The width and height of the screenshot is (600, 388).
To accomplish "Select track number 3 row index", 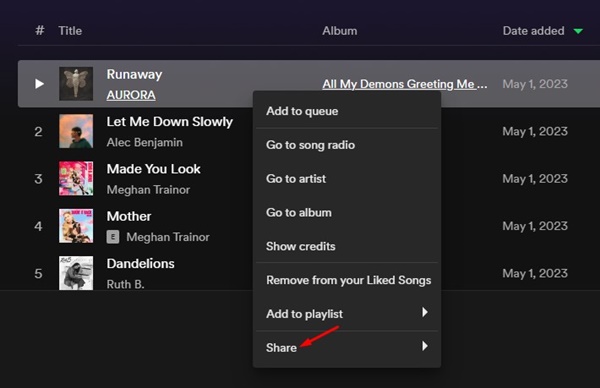I will tap(38, 179).
